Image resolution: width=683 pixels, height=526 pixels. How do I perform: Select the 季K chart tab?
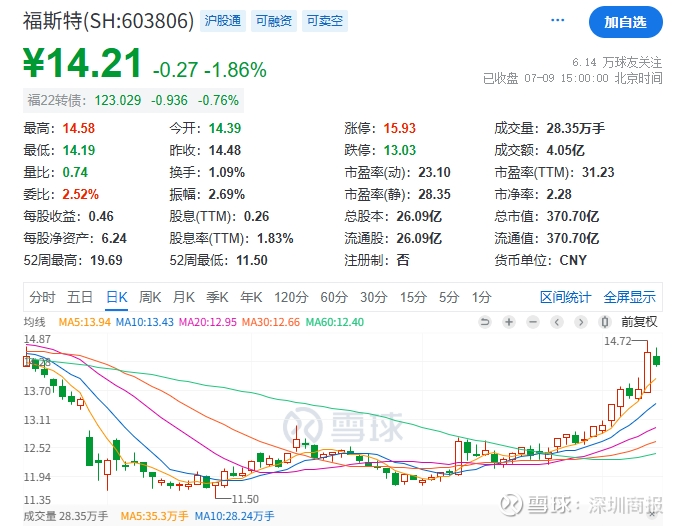(217, 297)
